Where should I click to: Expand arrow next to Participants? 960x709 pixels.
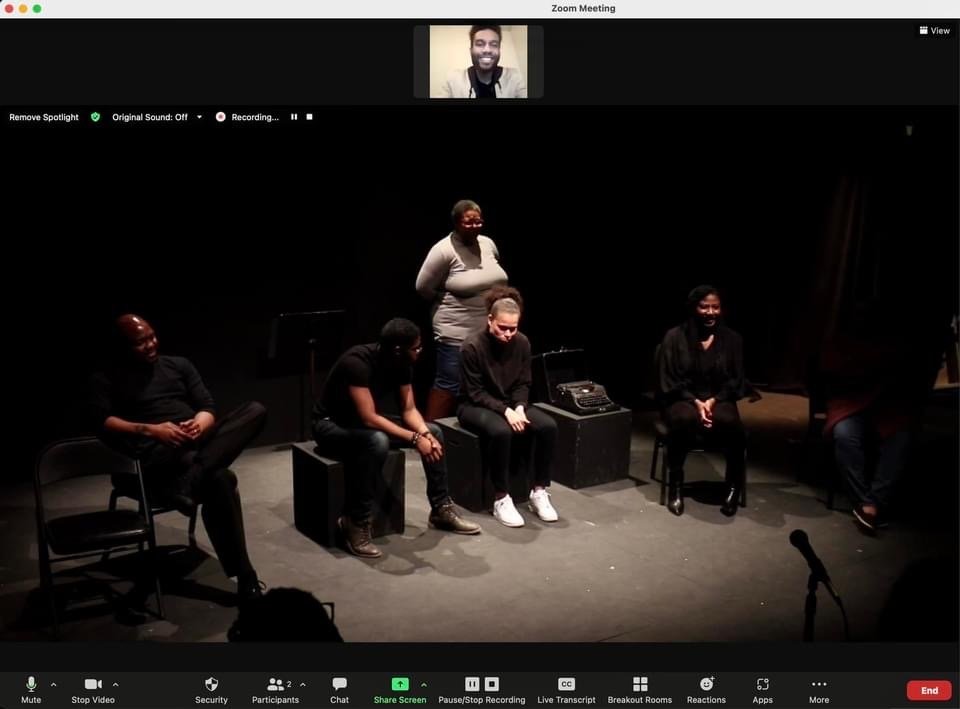[x=303, y=685]
